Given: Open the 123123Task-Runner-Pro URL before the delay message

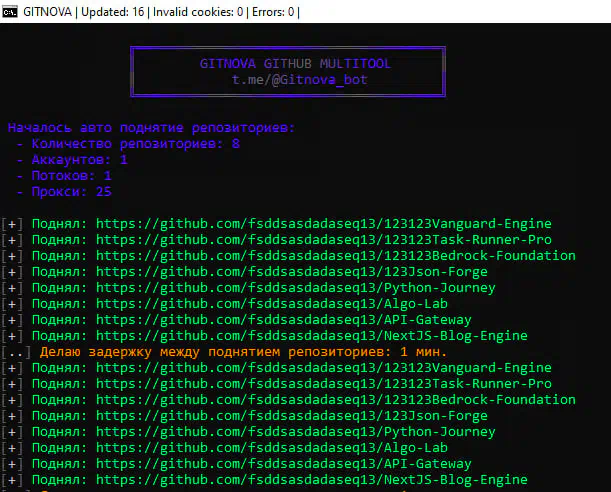Looking at the screenshot, I should [x=323, y=240].
